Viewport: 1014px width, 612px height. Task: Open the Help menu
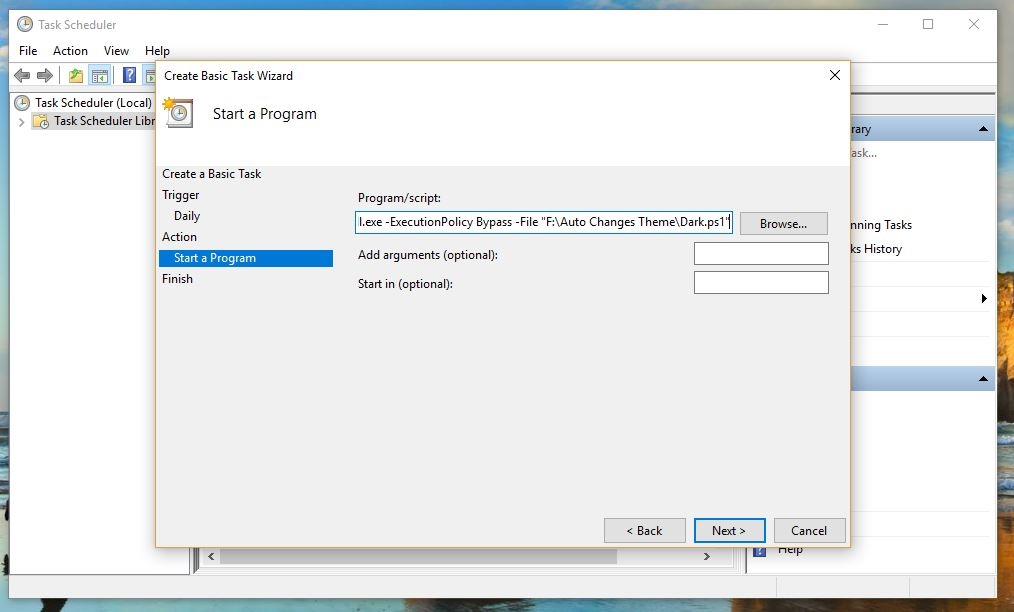coord(157,50)
